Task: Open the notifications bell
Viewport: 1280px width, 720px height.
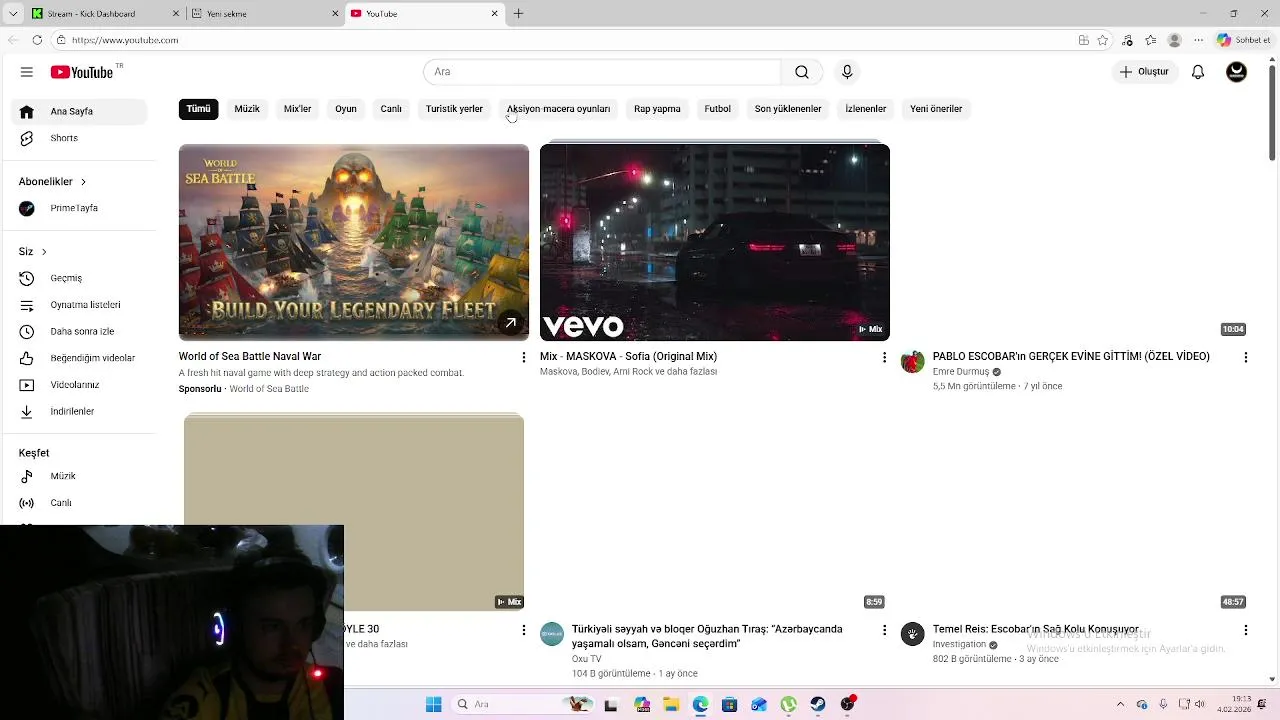Action: point(1198,72)
